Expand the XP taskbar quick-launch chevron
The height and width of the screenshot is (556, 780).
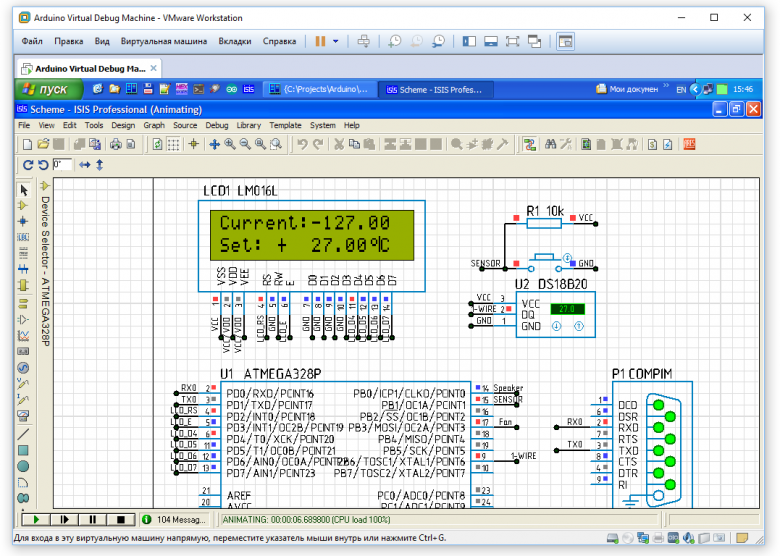tap(666, 86)
